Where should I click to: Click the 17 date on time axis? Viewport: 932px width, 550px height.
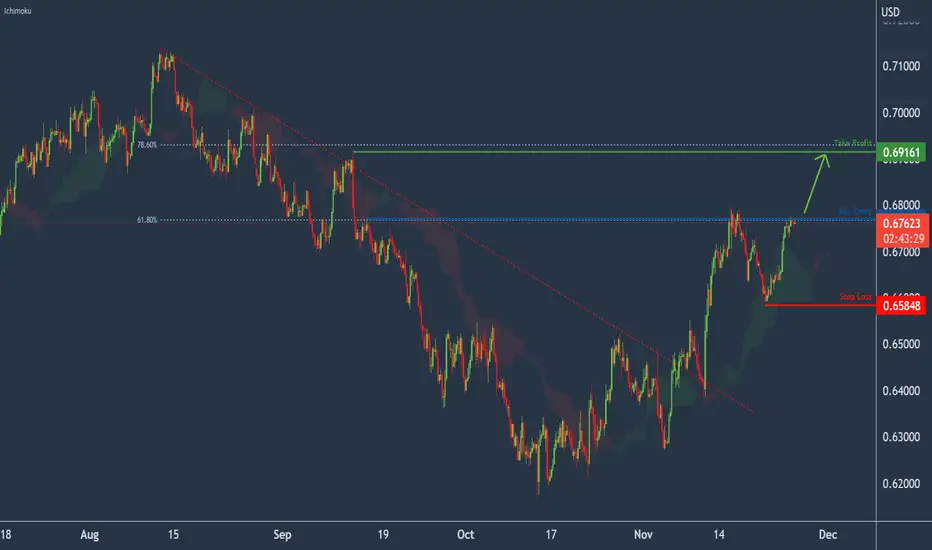tap(551, 535)
